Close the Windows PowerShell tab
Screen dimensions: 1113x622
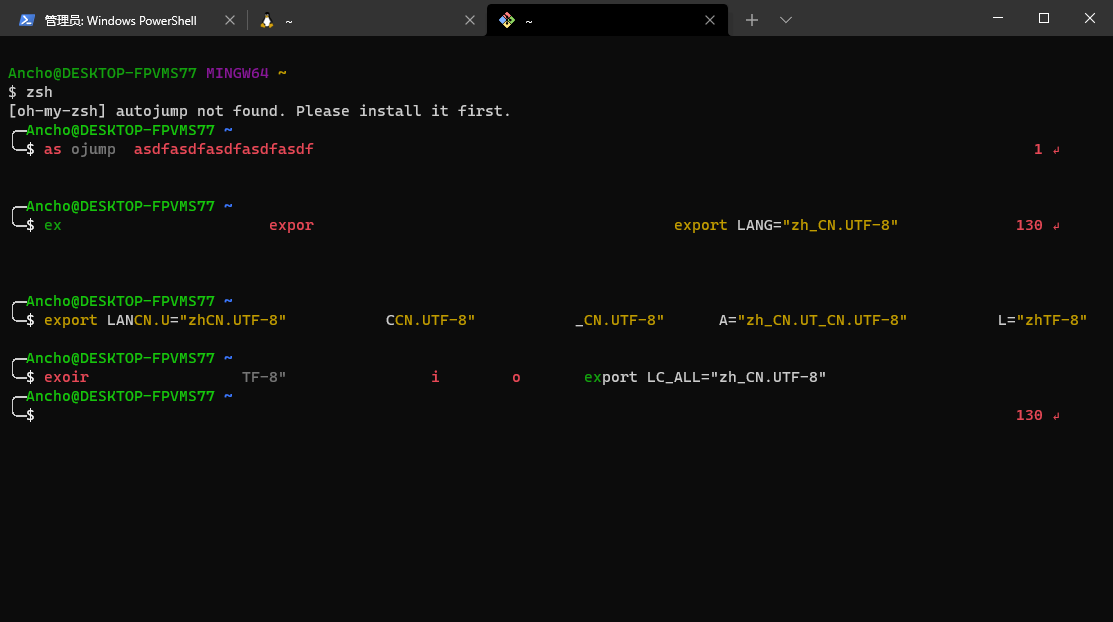point(232,19)
